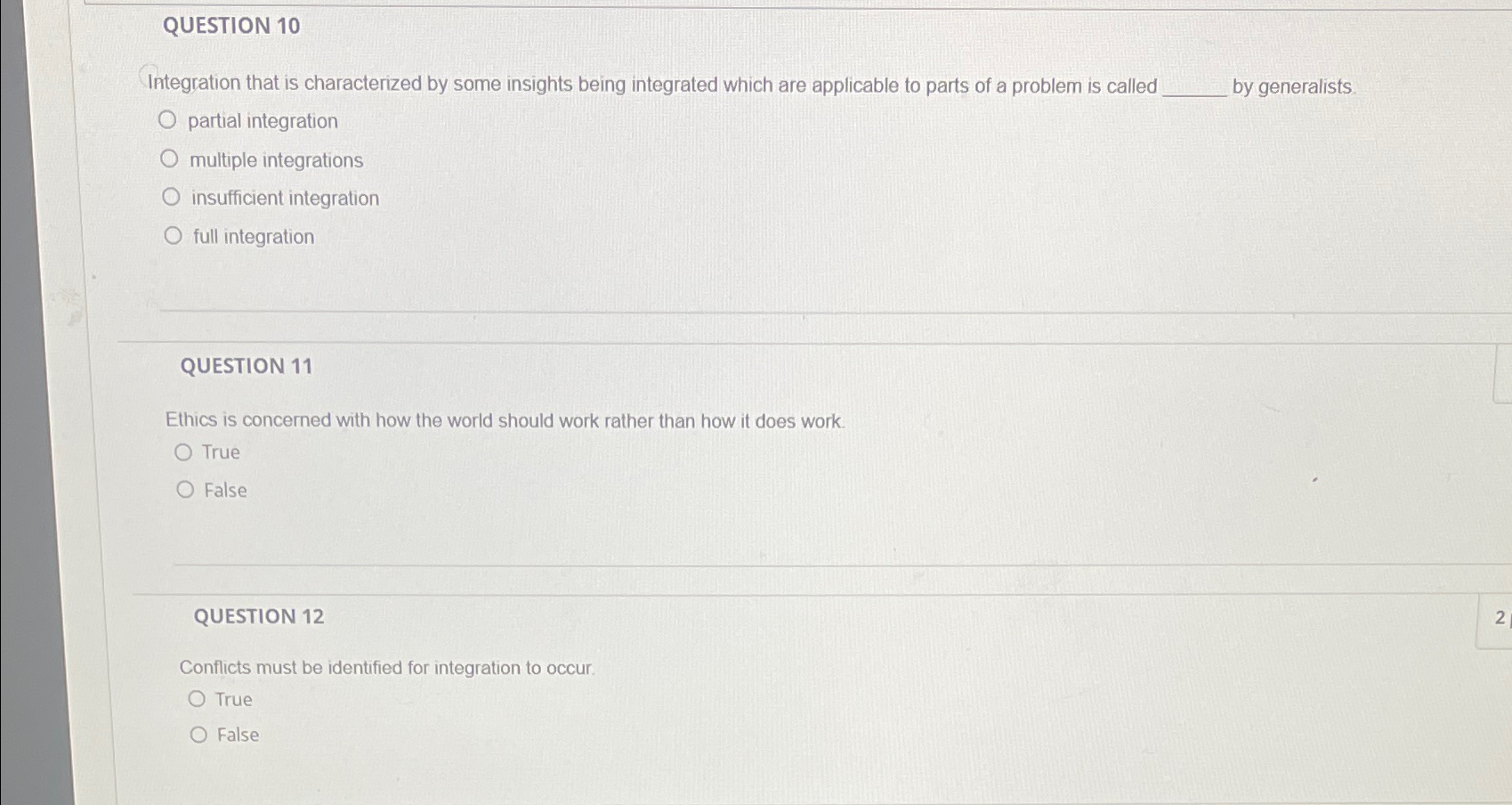
Task: Click the QUESTION 10 heading
Action: click(232, 27)
